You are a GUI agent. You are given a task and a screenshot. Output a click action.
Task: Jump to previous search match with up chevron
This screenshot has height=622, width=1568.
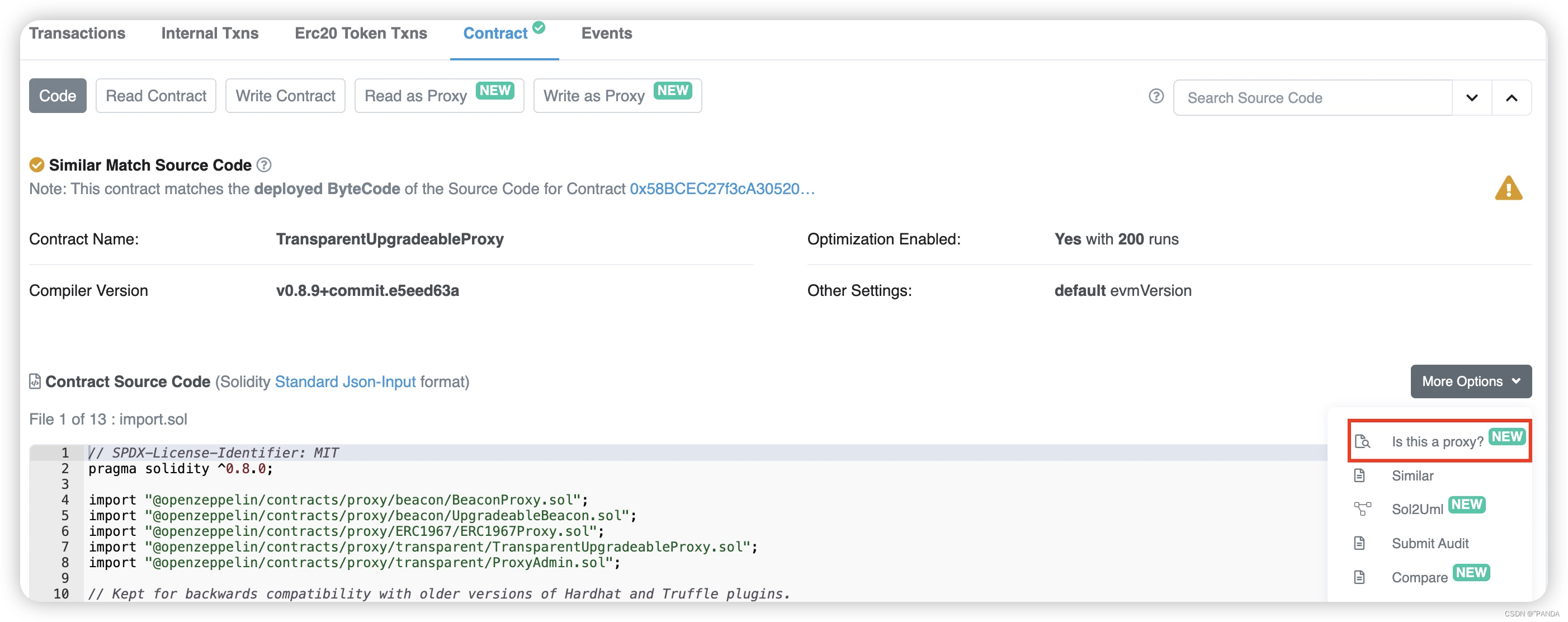click(x=1512, y=97)
